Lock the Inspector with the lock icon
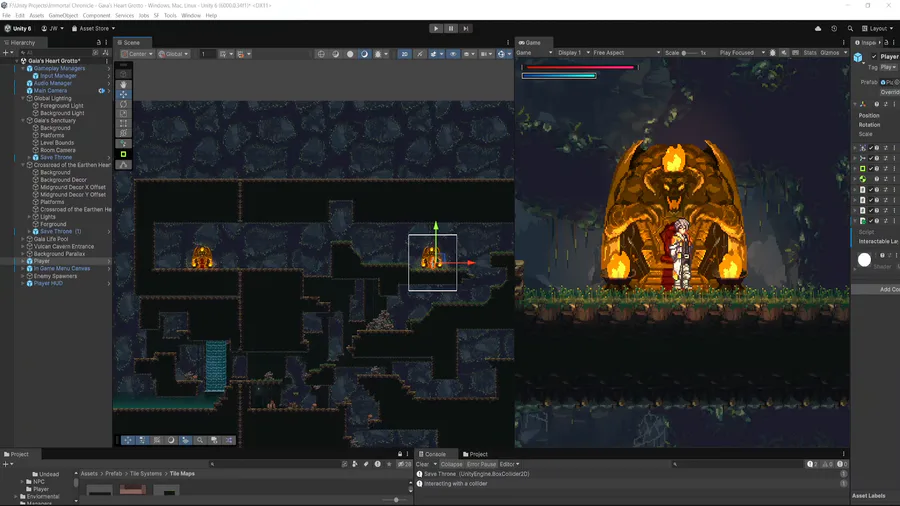900x506 pixels. point(886,42)
